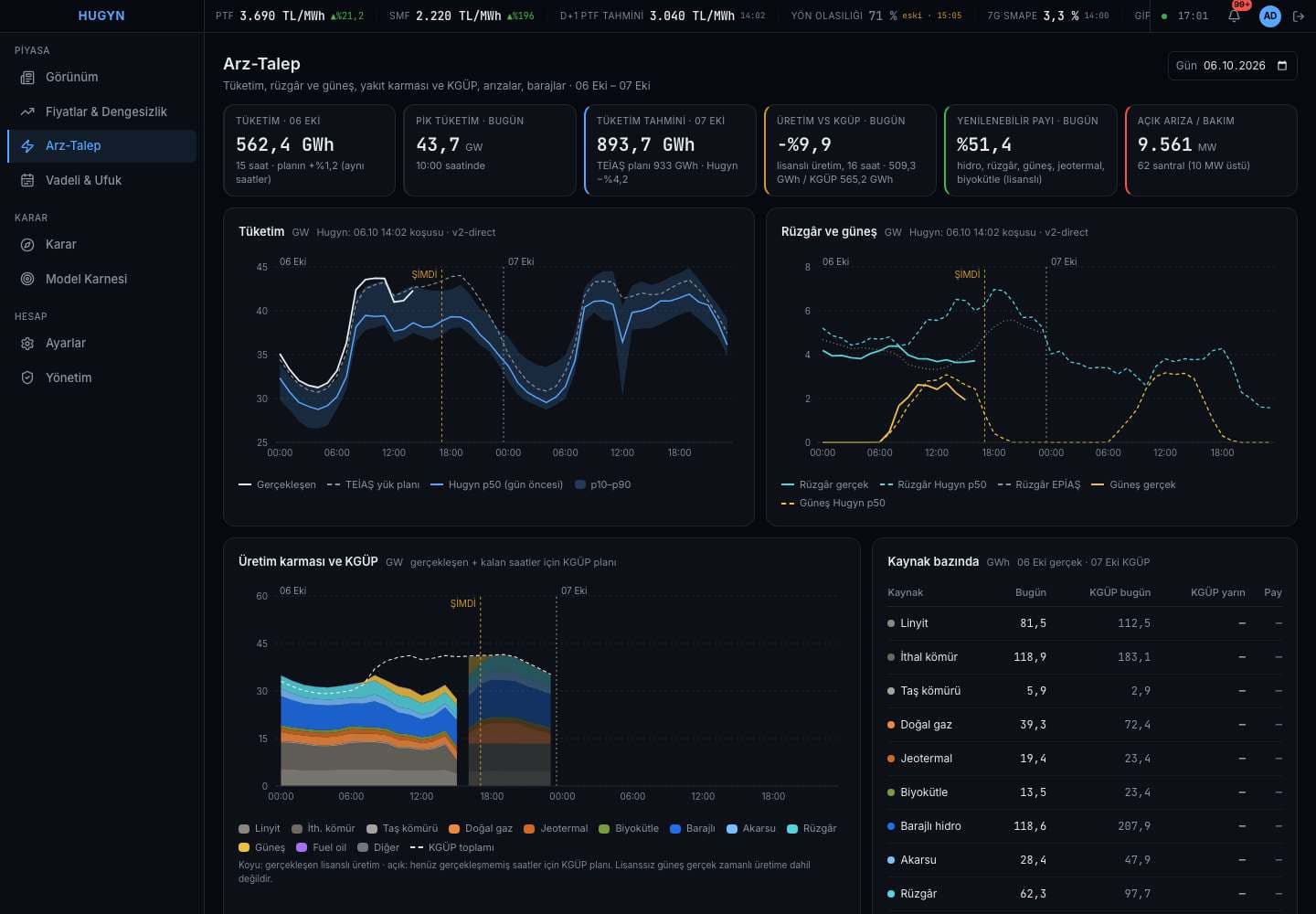Open the AD user avatar

pos(1269,16)
